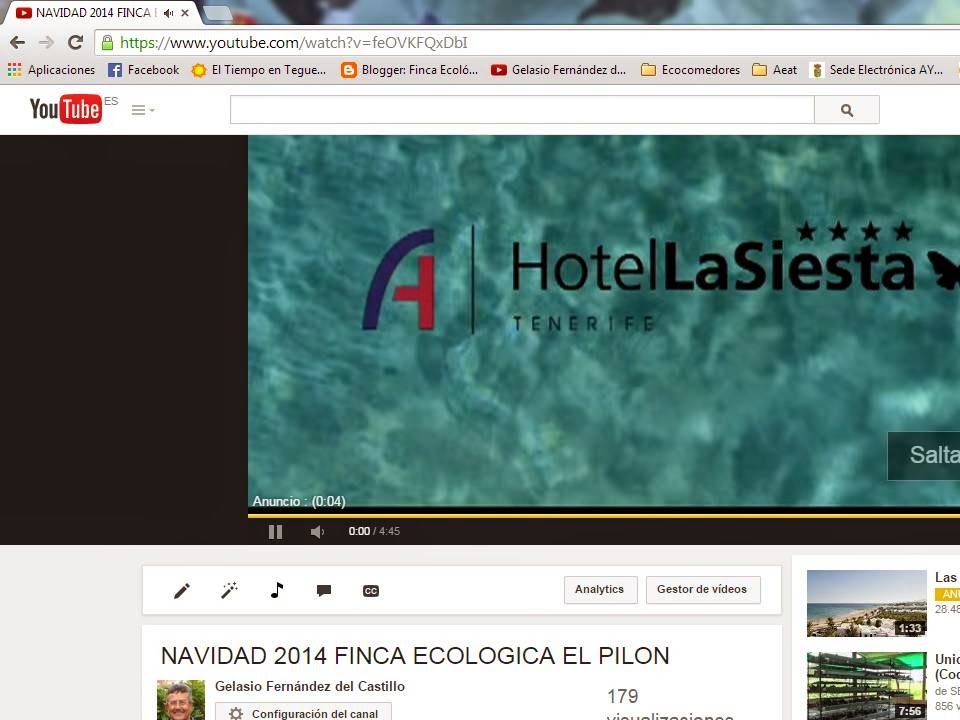The image size is (960, 720).
Task: Click the pencil edit video icon
Action: 182,591
